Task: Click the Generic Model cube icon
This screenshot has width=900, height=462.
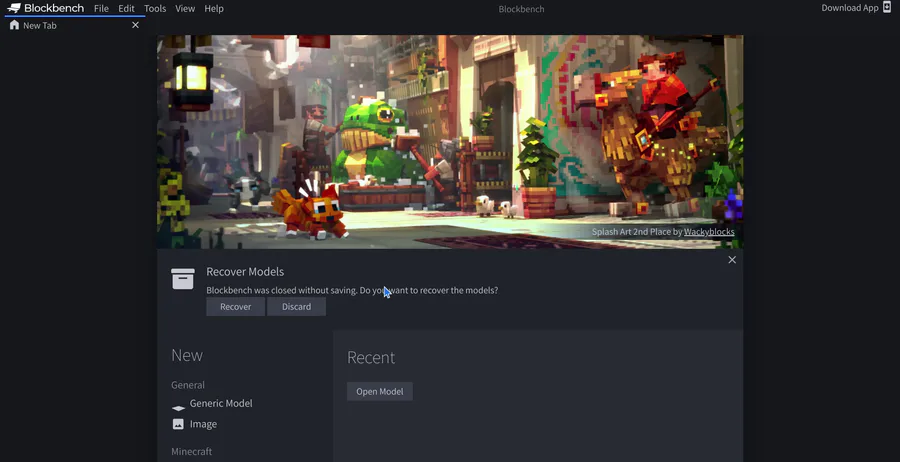Action: tap(179, 408)
